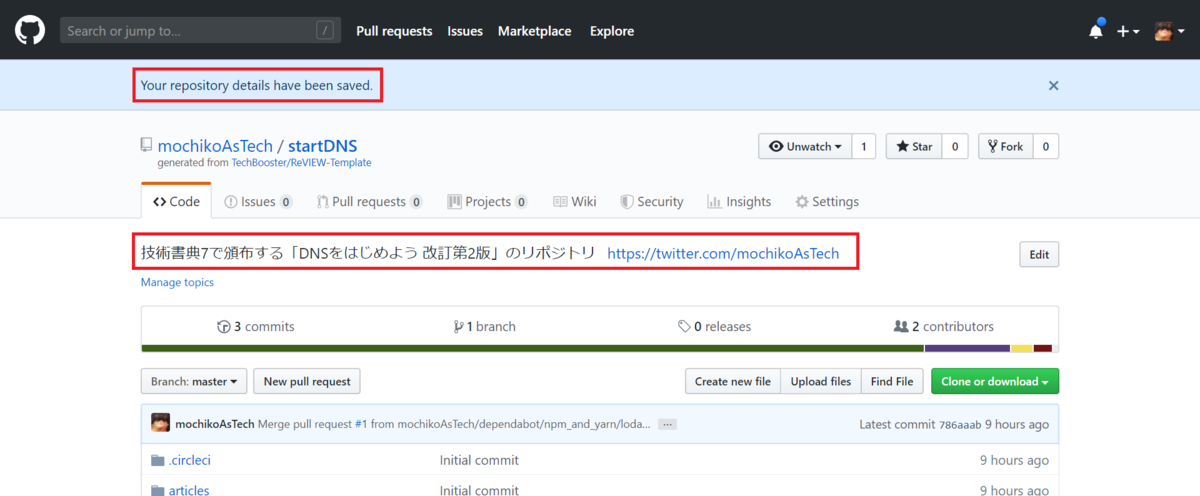The width and height of the screenshot is (1200, 496).
Task: Click the slash shortcut hint in search
Action: pyautogui.click(x=324, y=31)
